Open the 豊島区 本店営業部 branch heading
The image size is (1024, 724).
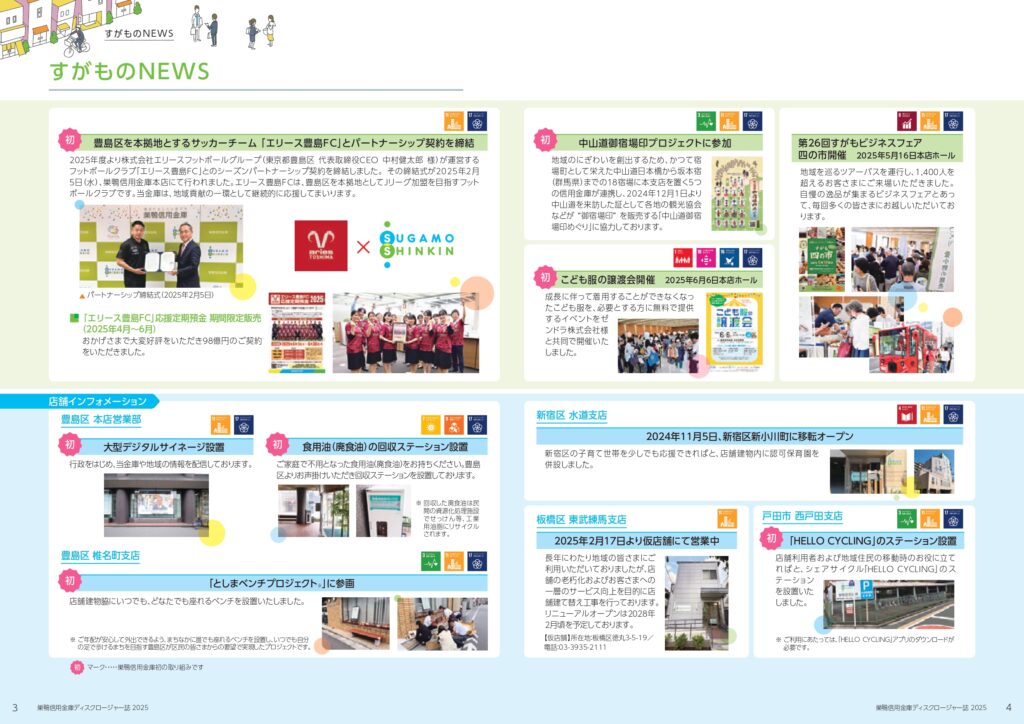click(101, 419)
